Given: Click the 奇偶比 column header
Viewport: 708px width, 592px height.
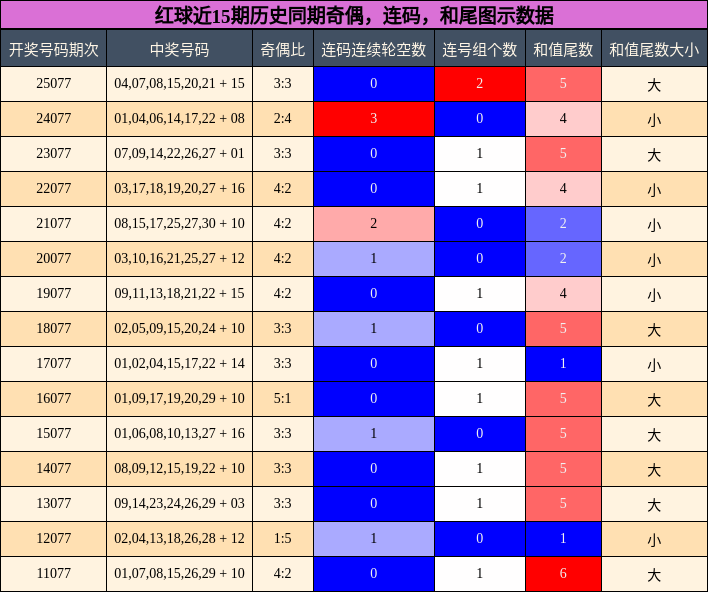Looking at the screenshot, I should pos(283,49).
